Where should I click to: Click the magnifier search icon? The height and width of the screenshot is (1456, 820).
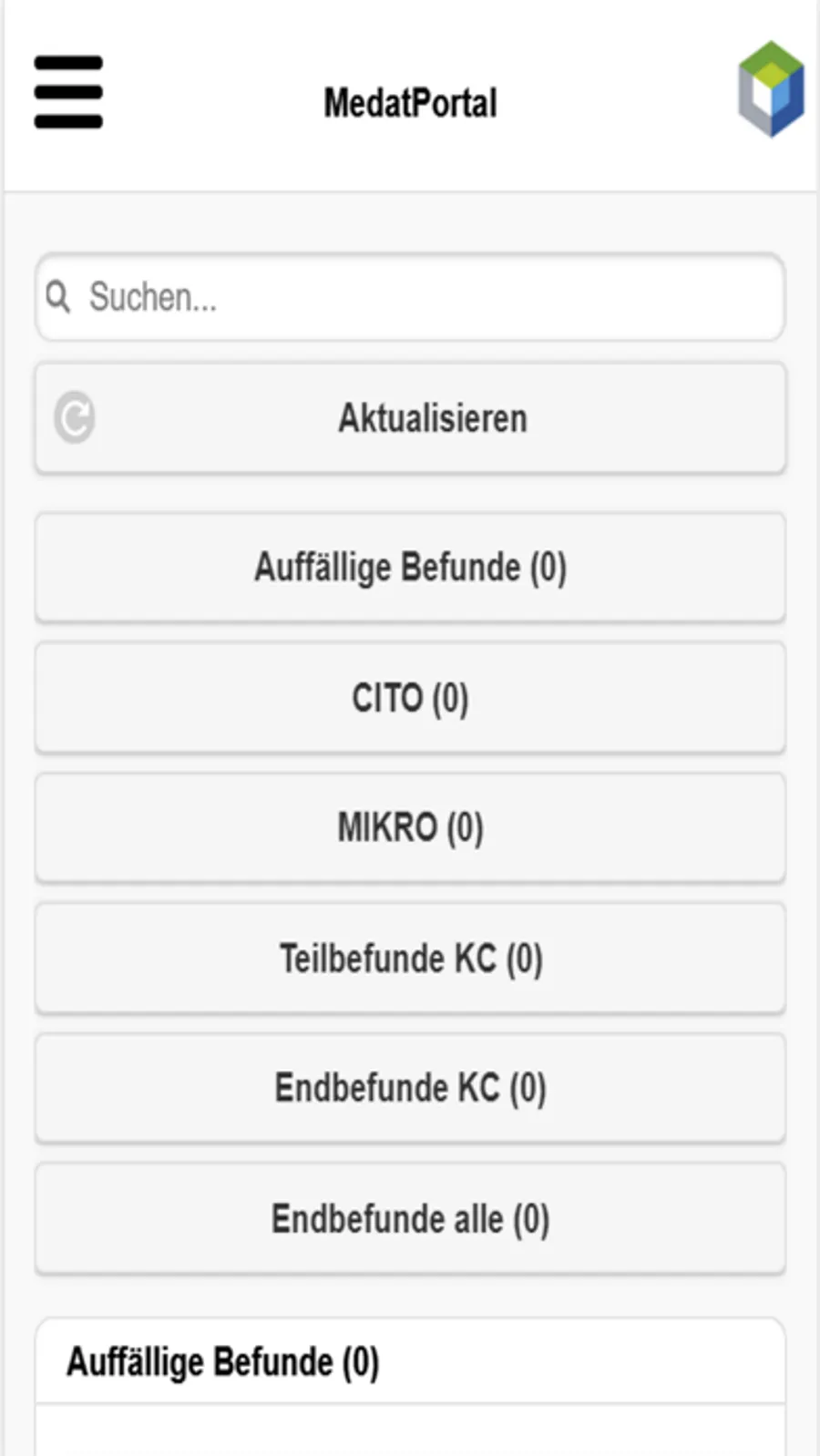click(x=58, y=297)
